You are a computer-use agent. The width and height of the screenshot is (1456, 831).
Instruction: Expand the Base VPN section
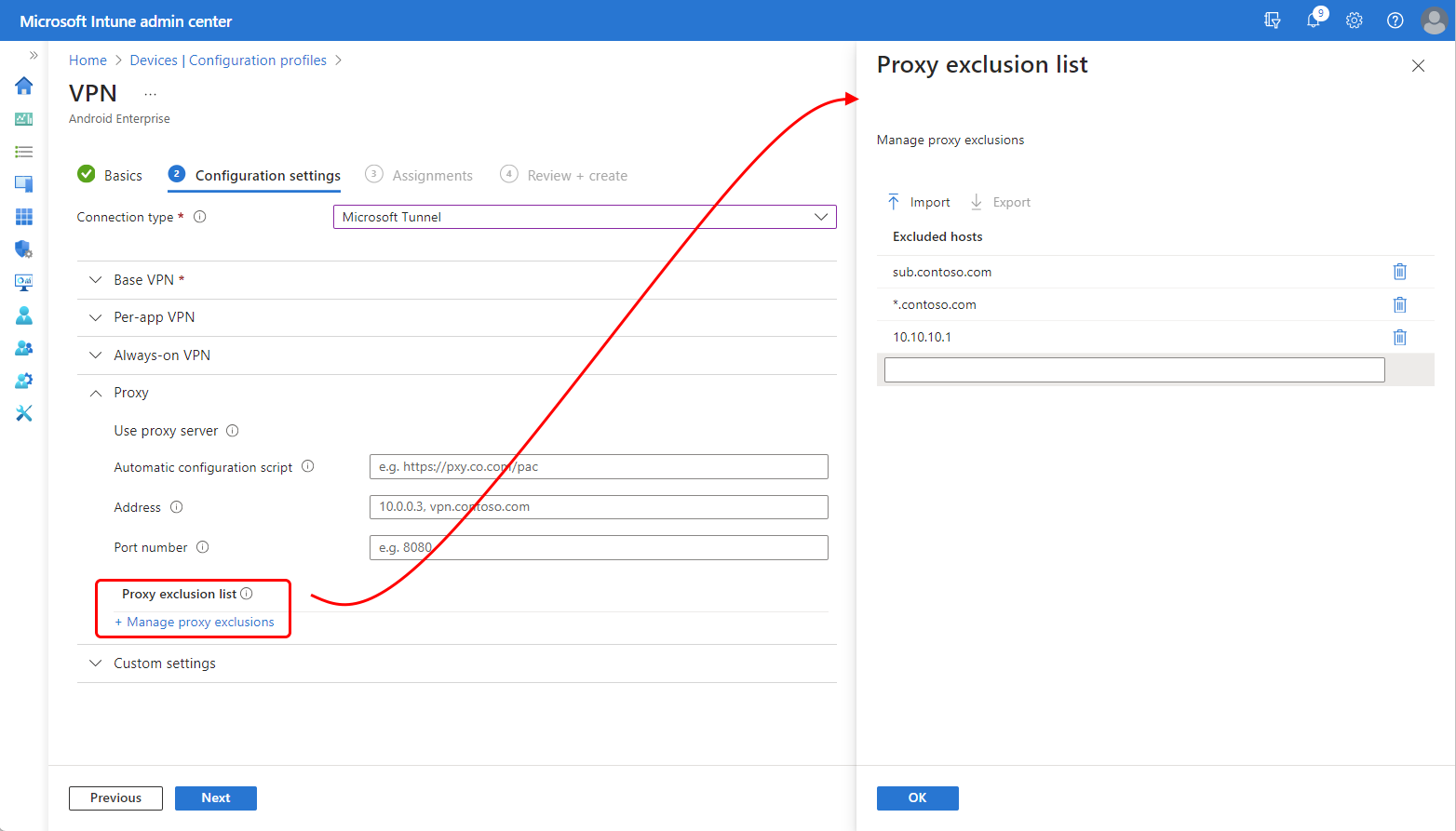point(457,280)
